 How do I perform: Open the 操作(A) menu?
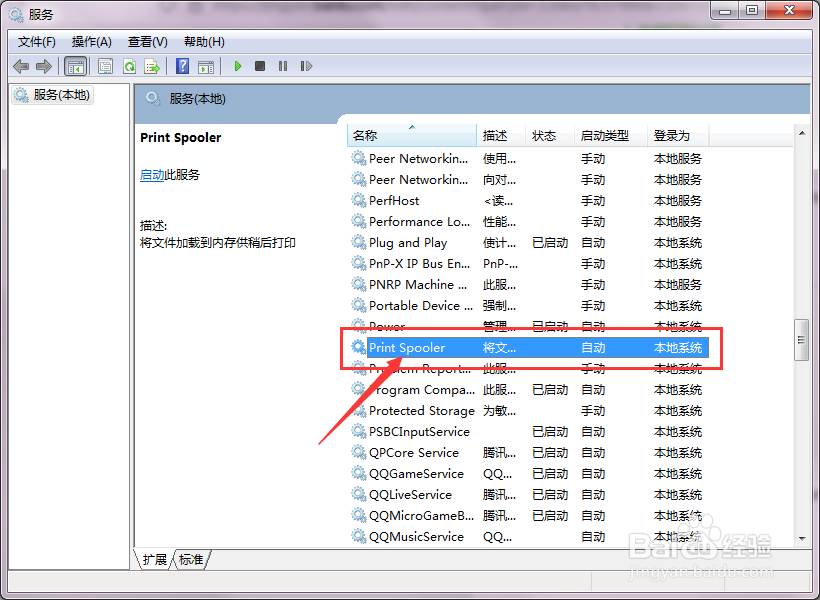[x=91, y=41]
